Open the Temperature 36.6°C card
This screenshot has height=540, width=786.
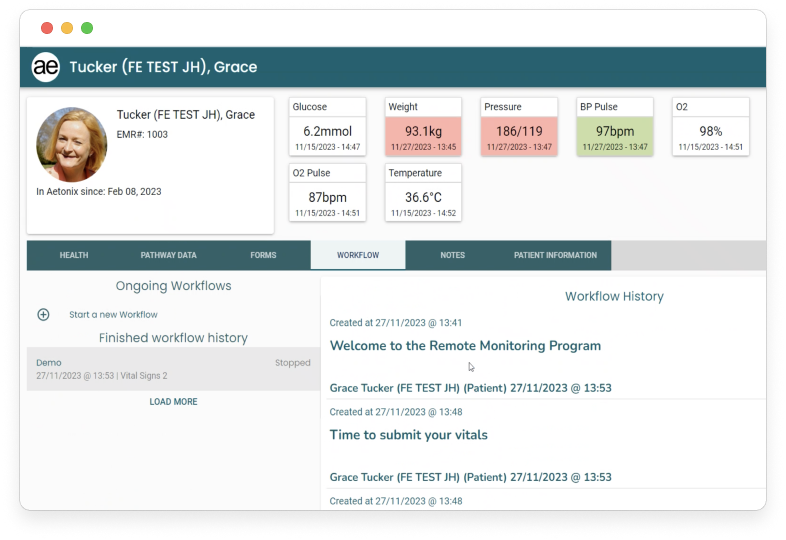point(423,193)
